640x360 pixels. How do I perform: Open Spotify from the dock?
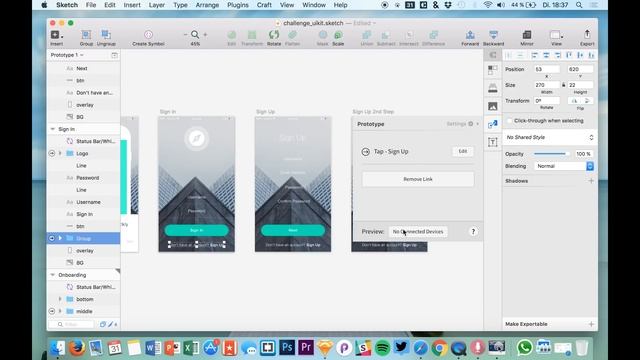pyautogui.click(x=382, y=348)
